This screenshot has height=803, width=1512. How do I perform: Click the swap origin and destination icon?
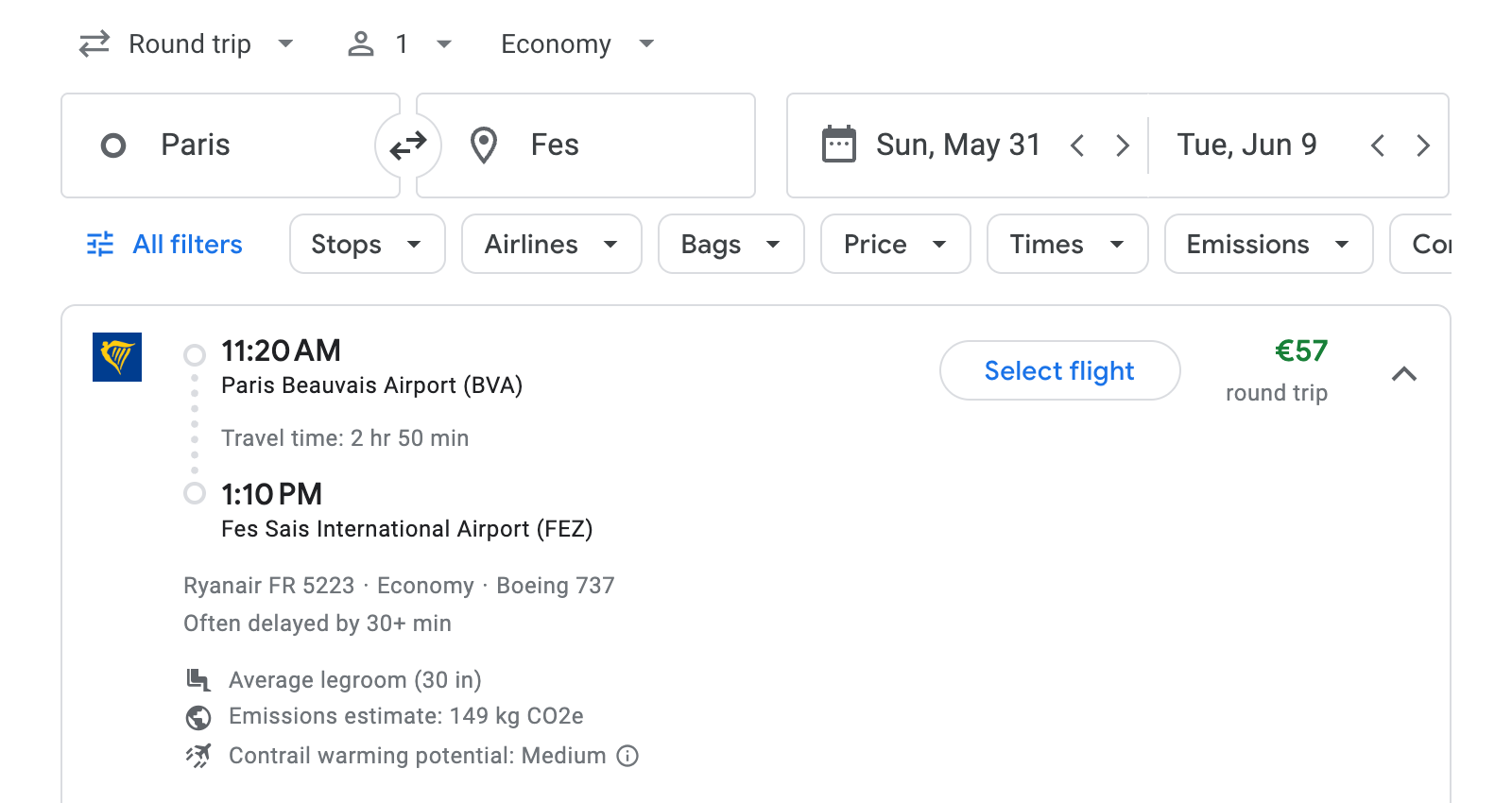coord(407,145)
